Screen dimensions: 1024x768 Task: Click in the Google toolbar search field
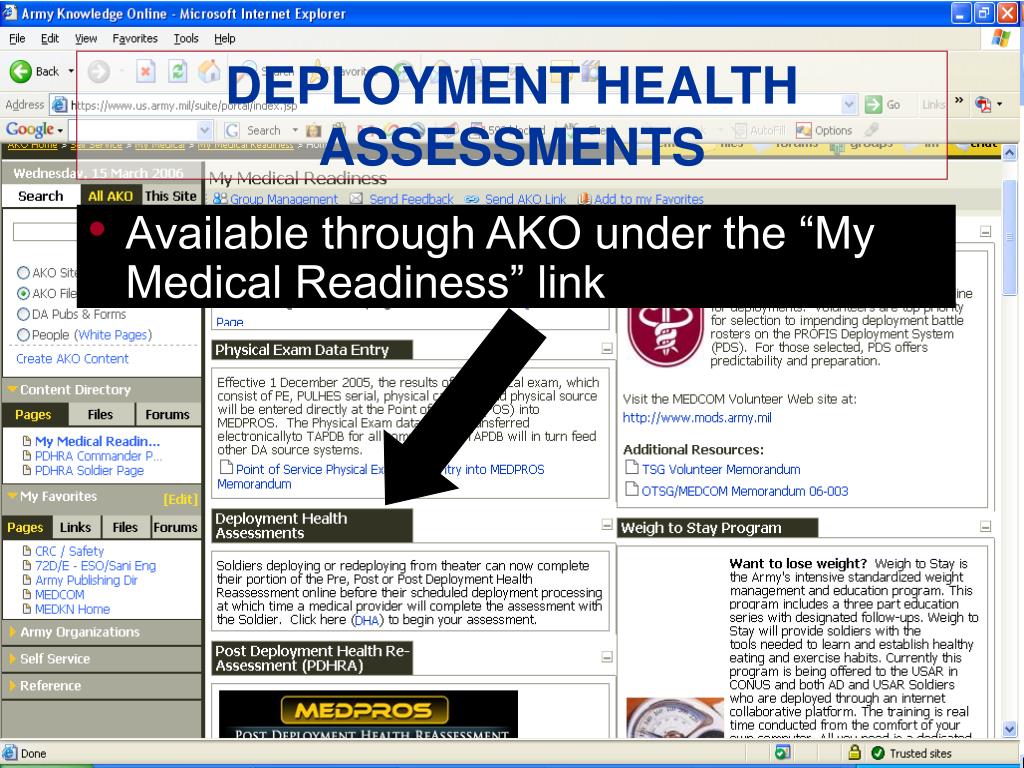(x=133, y=130)
